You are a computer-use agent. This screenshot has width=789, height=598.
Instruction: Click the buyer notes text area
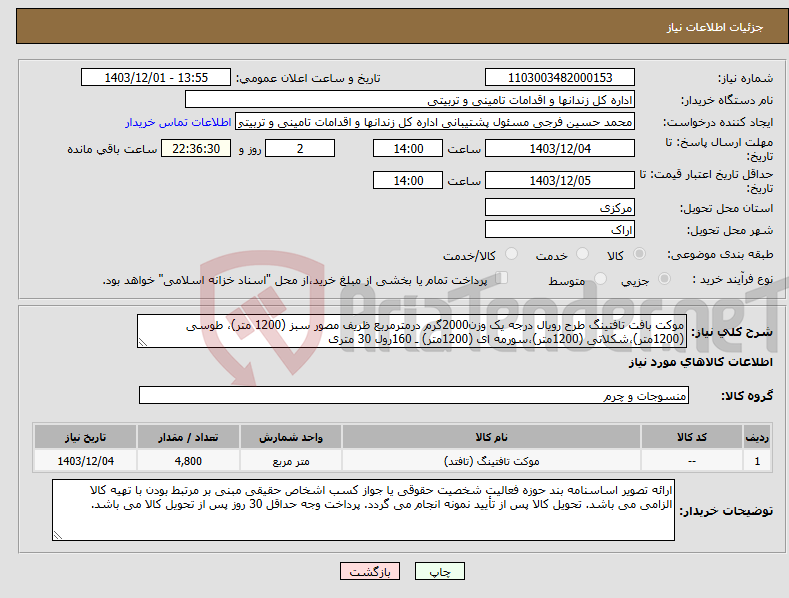click(x=363, y=510)
